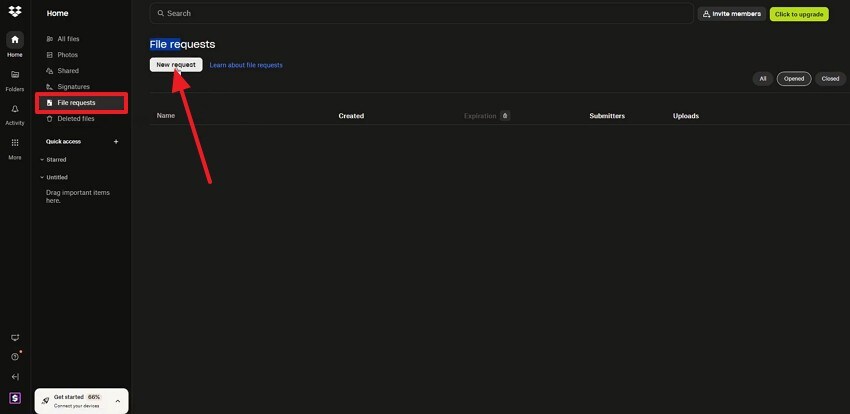Image resolution: width=850 pixels, height=414 pixels.
Task: Collapse the Untitled section
Action: click(x=42, y=177)
